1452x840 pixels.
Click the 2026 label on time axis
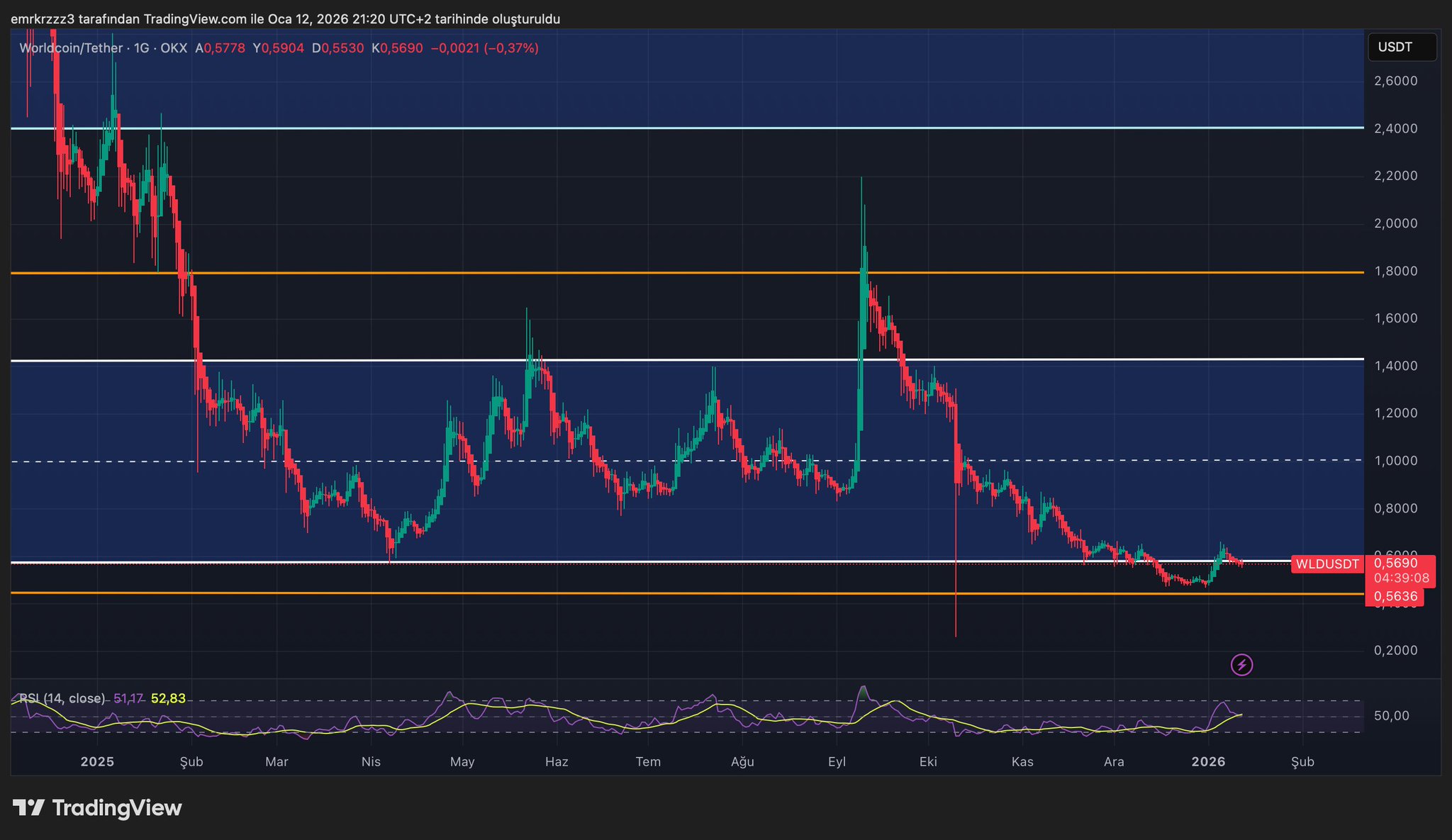(1208, 762)
